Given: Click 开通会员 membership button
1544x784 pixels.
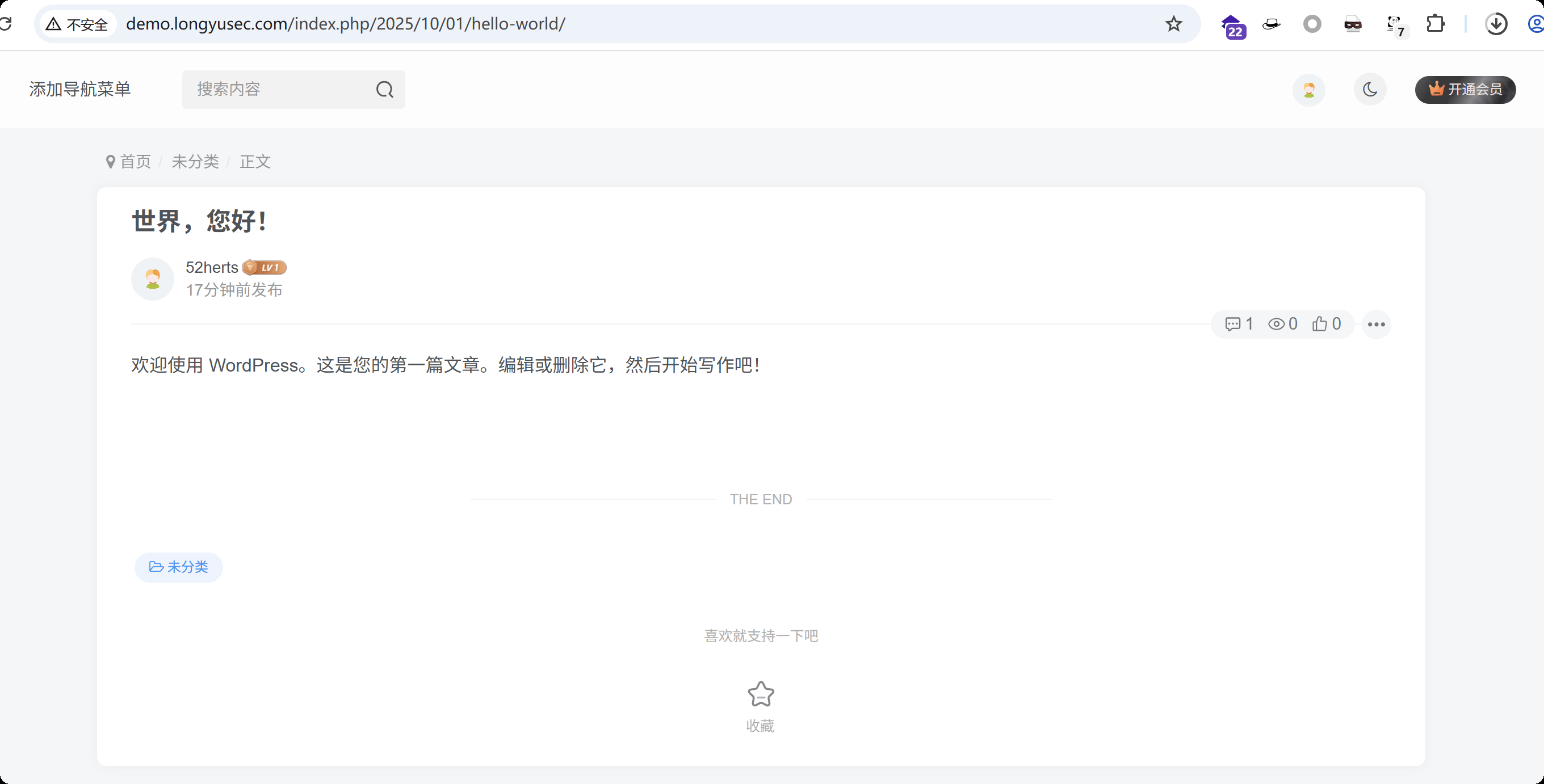Looking at the screenshot, I should pos(1465,90).
